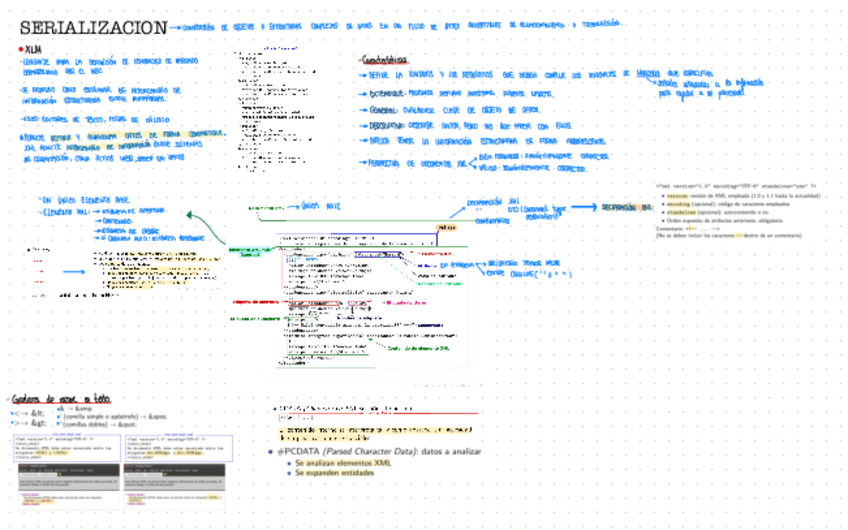848x530 pixels.
Task: Click the right browser screenshot thumbnail
Action: click(175, 487)
